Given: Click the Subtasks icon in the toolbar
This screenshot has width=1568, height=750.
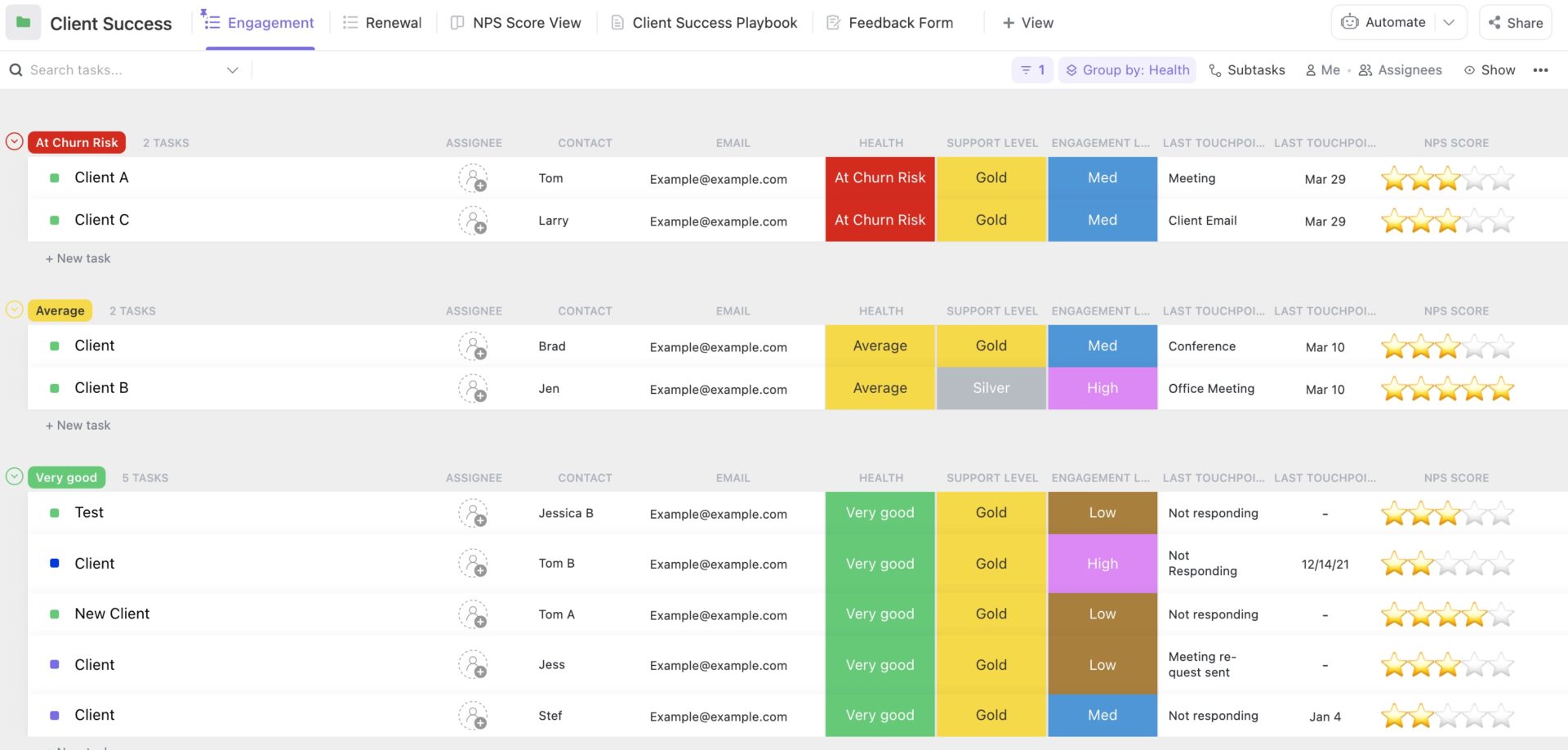Looking at the screenshot, I should (x=1214, y=69).
